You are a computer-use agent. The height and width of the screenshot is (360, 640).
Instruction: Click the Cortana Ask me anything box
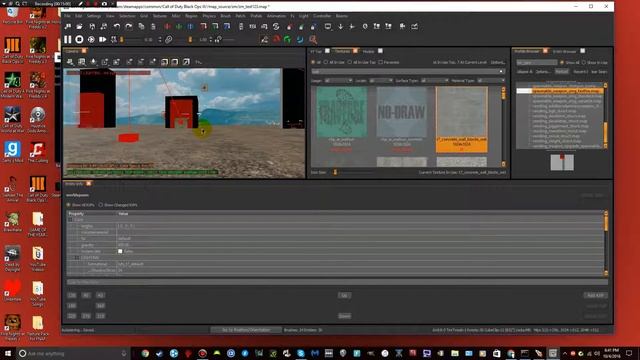pyautogui.click(x=73, y=353)
